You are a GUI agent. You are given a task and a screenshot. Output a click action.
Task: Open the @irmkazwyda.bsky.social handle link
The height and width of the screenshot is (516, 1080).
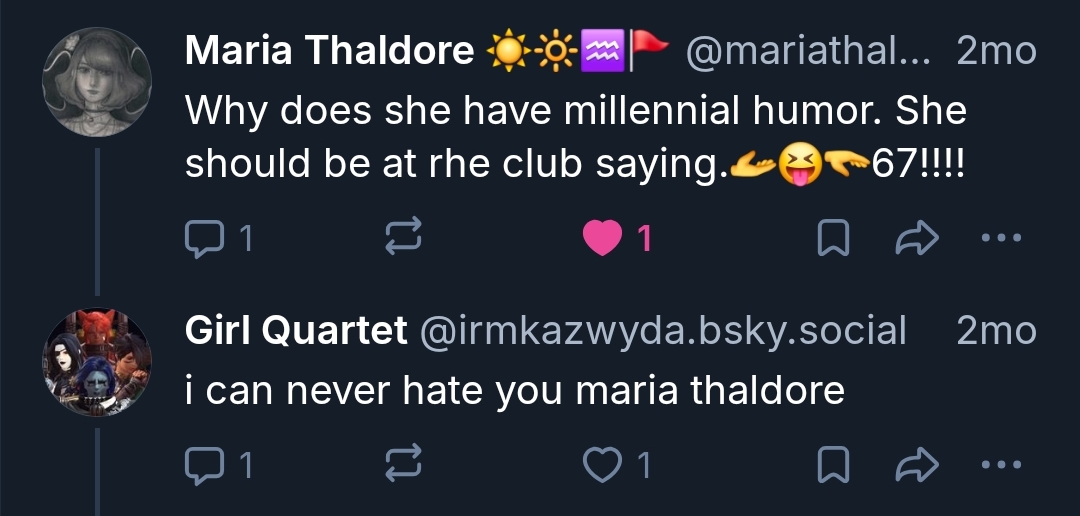(x=667, y=330)
